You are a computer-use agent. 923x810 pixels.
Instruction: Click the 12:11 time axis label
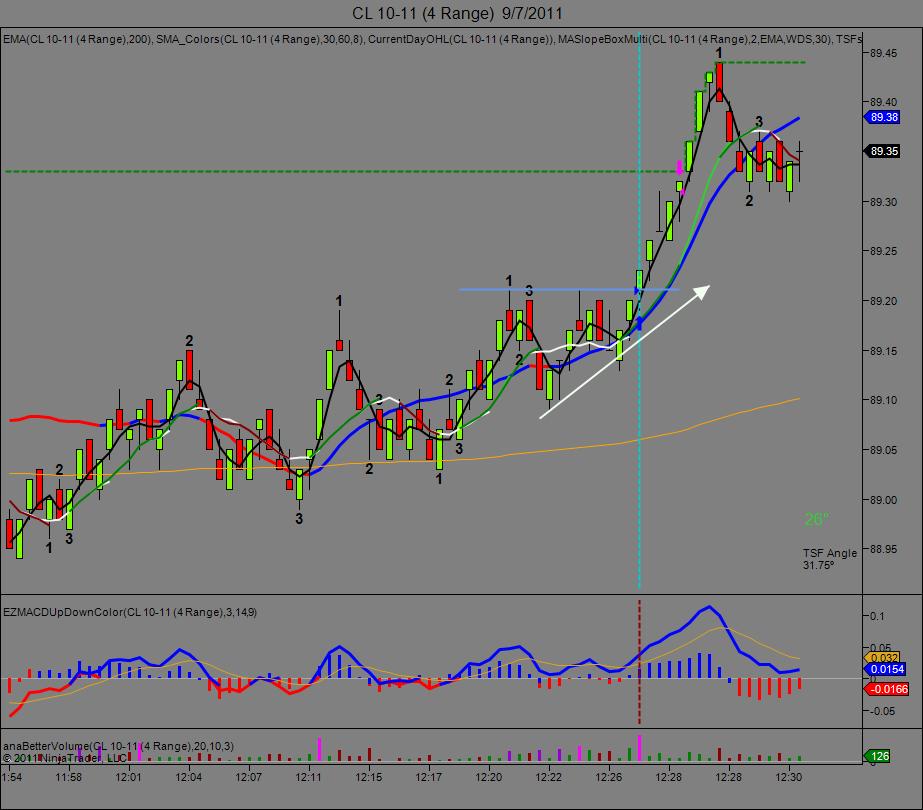click(x=308, y=778)
